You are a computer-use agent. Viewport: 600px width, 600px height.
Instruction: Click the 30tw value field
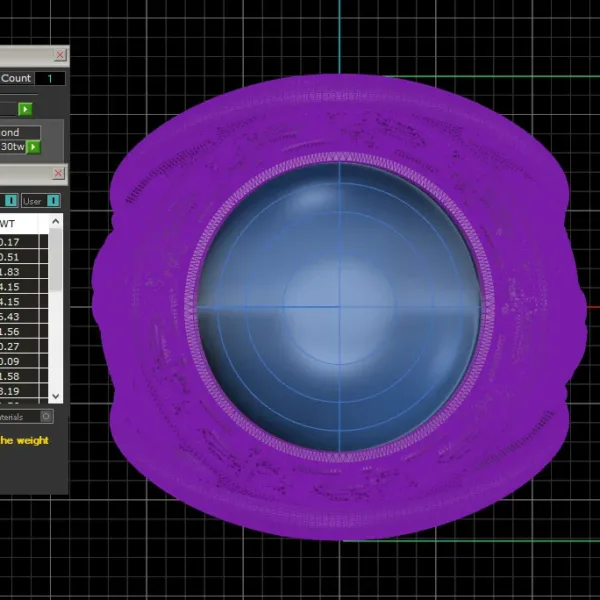pos(13,147)
